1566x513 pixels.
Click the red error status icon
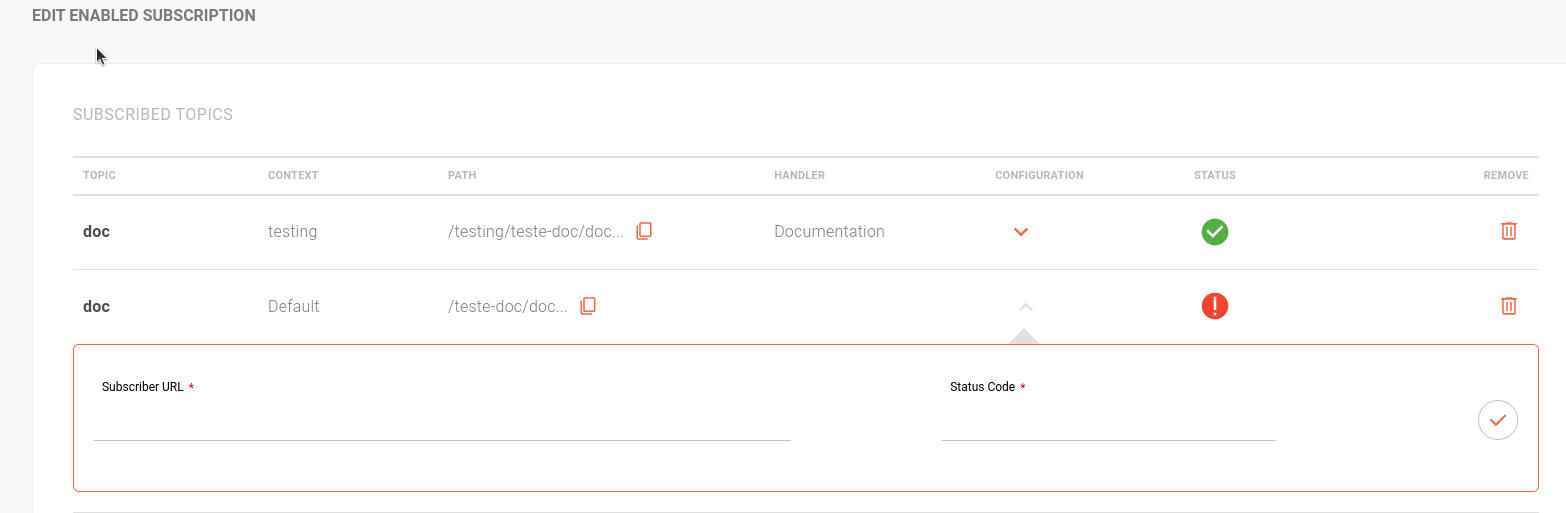point(1214,306)
